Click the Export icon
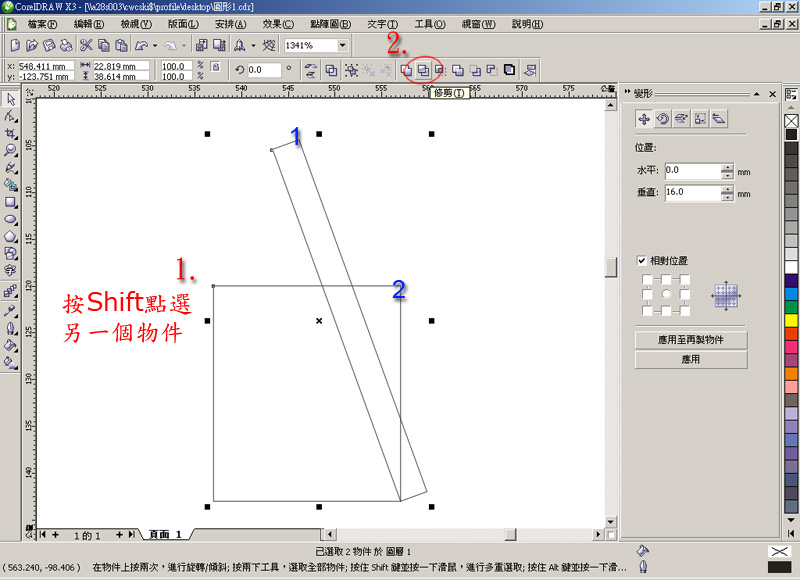The image size is (800, 580). click(x=219, y=45)
